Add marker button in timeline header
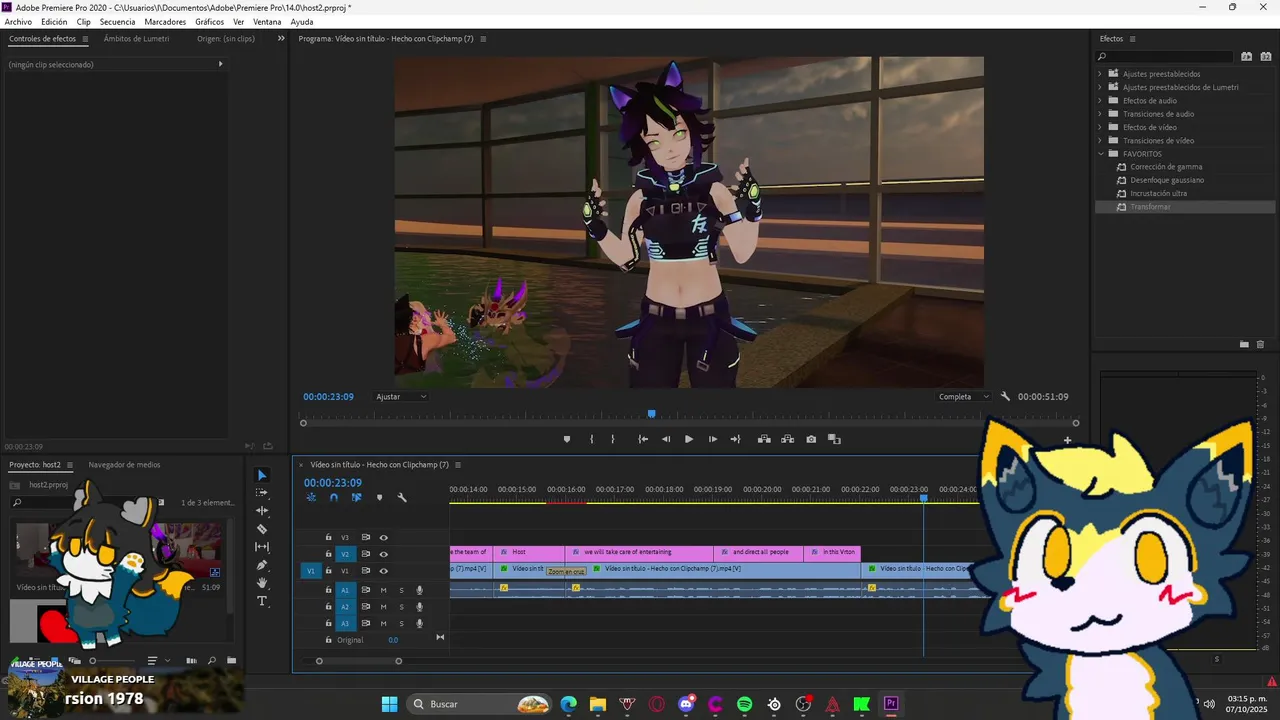This screenshot has width=1280, height=720. tap(379, 497)
